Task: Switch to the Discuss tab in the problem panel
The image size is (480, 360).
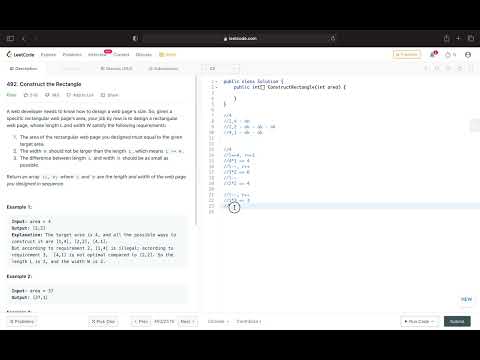Action: click(116, 69)
